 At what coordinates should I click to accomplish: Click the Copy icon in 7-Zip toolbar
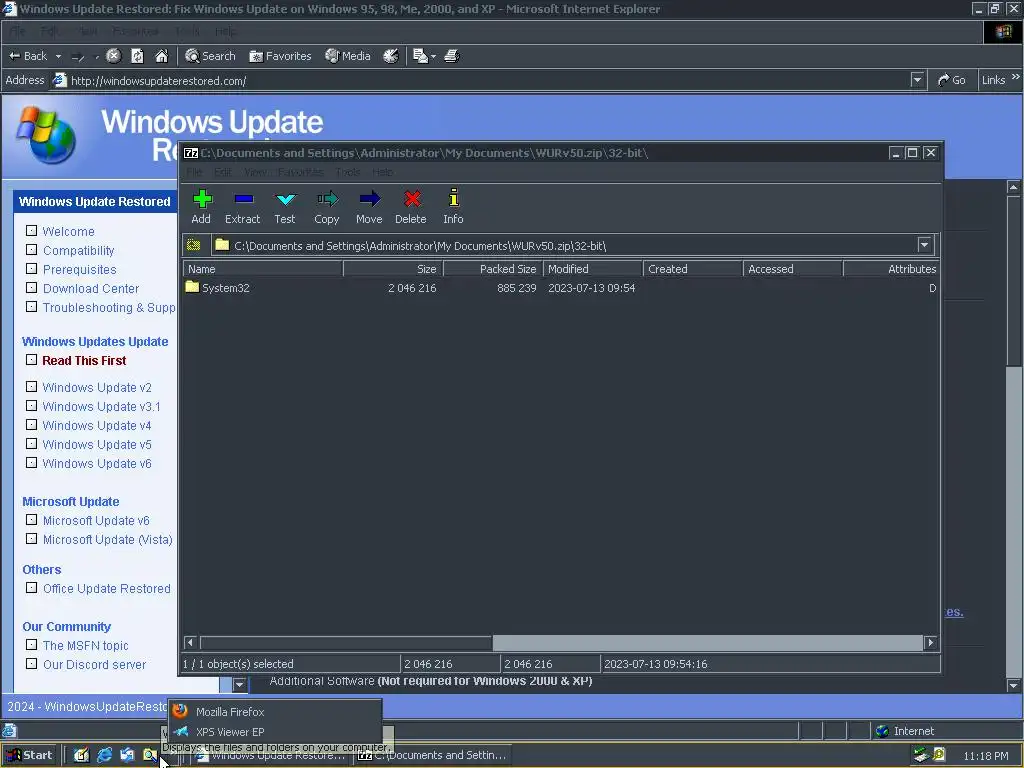click(x=327, y=199)
